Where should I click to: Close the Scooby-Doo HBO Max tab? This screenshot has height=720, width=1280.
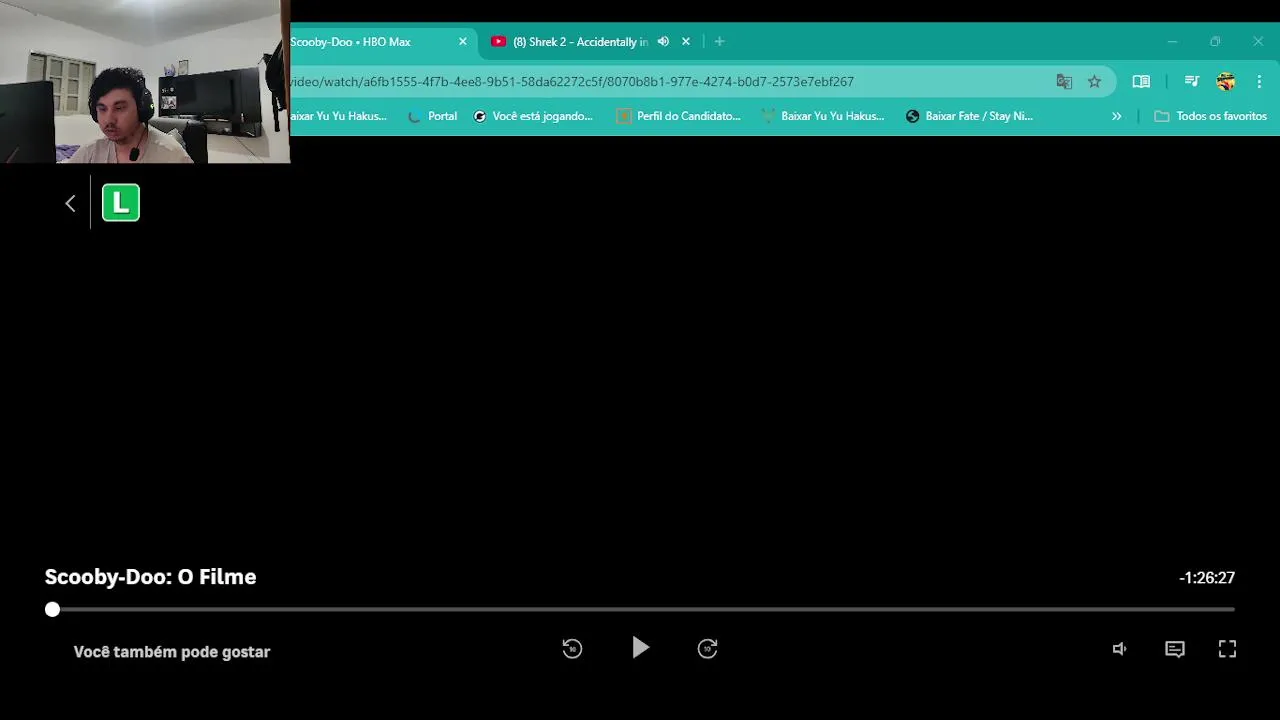tap(463, 42)
